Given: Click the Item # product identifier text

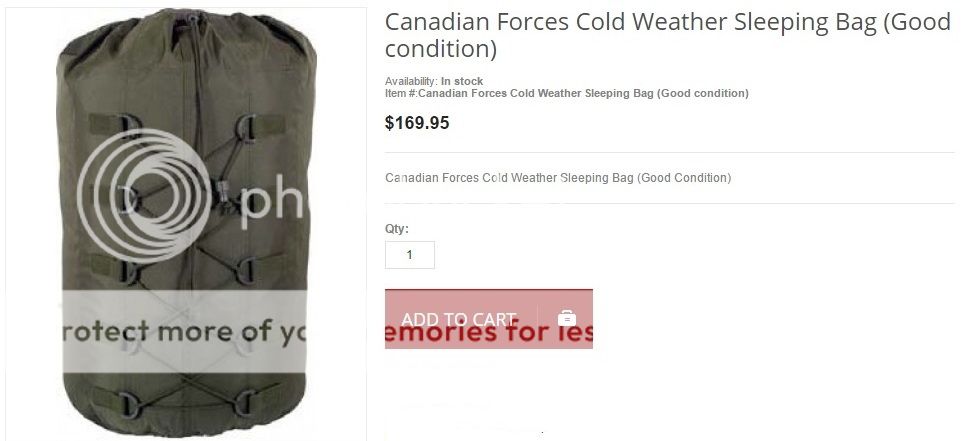Looking at the screenshot, I should click(x=567, y=93).
